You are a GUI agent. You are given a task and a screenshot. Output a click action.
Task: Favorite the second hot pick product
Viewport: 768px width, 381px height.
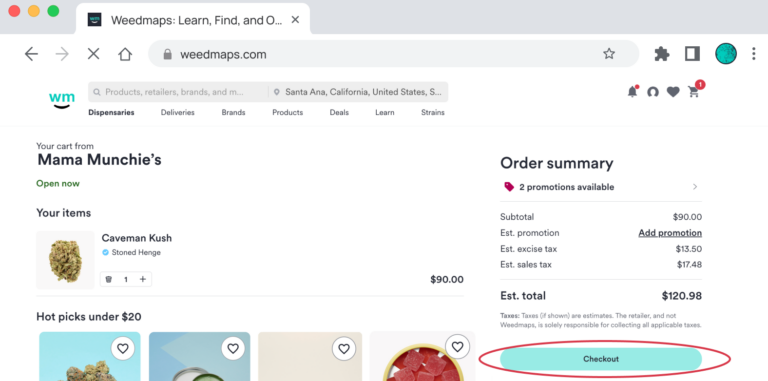(233, 348)
